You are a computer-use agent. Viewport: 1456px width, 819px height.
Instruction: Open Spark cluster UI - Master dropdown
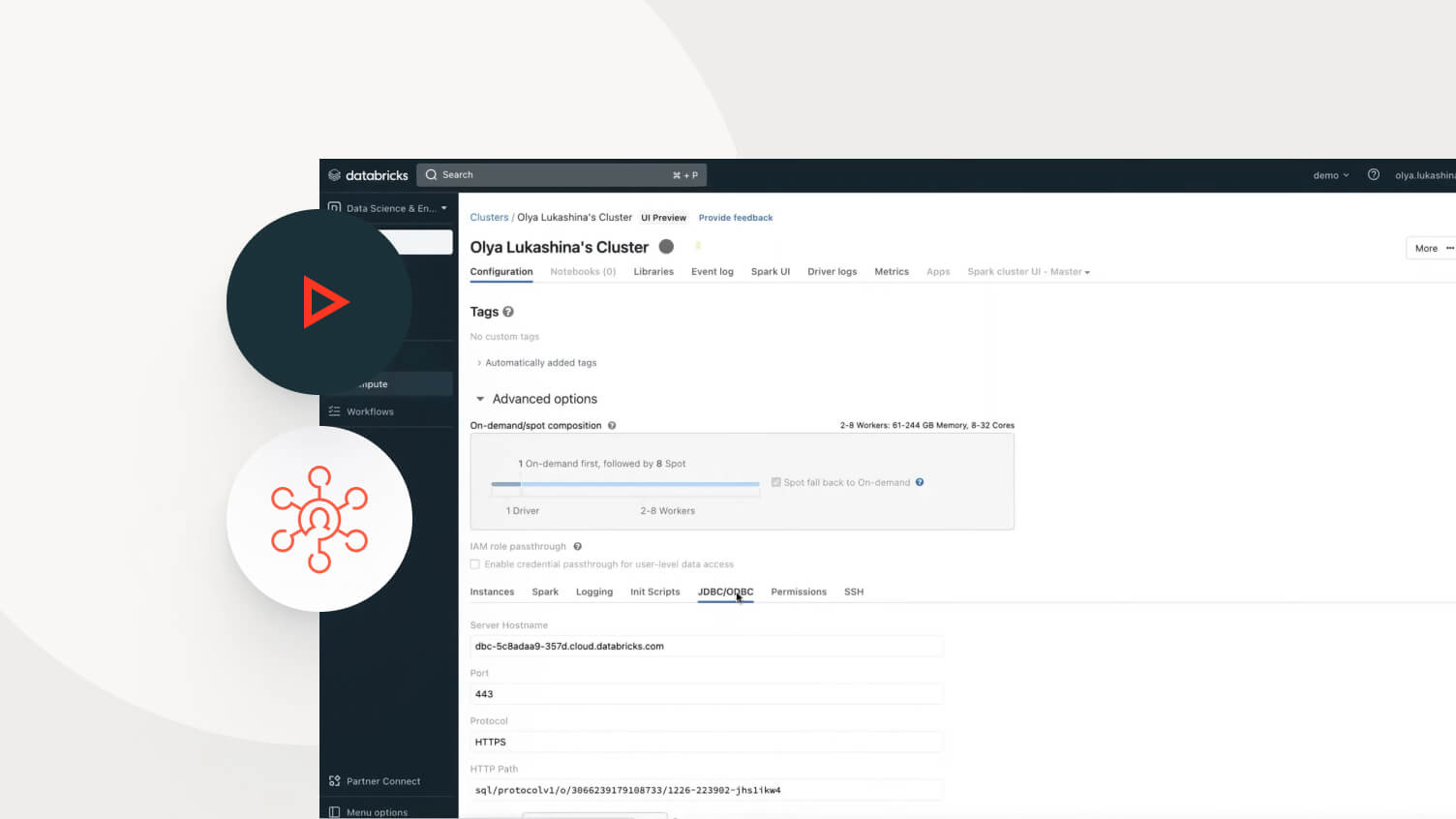coord(1029,272)
